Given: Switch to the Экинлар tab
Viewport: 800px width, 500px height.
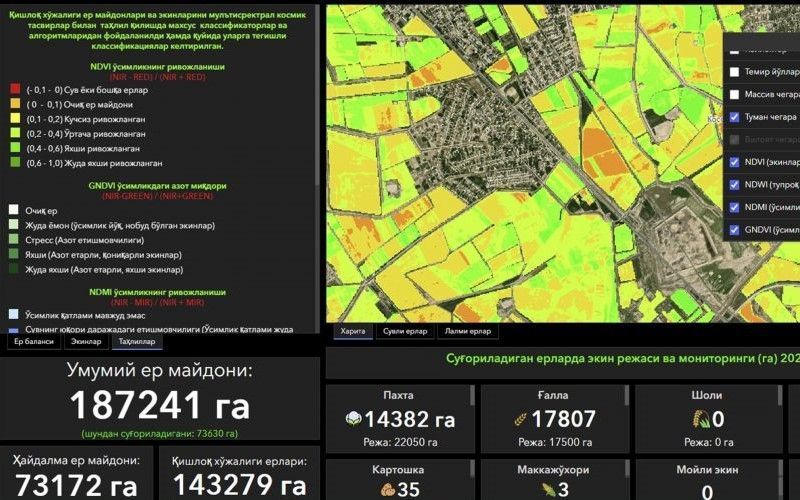Looking at the screenshot, I should pos(86,341).
